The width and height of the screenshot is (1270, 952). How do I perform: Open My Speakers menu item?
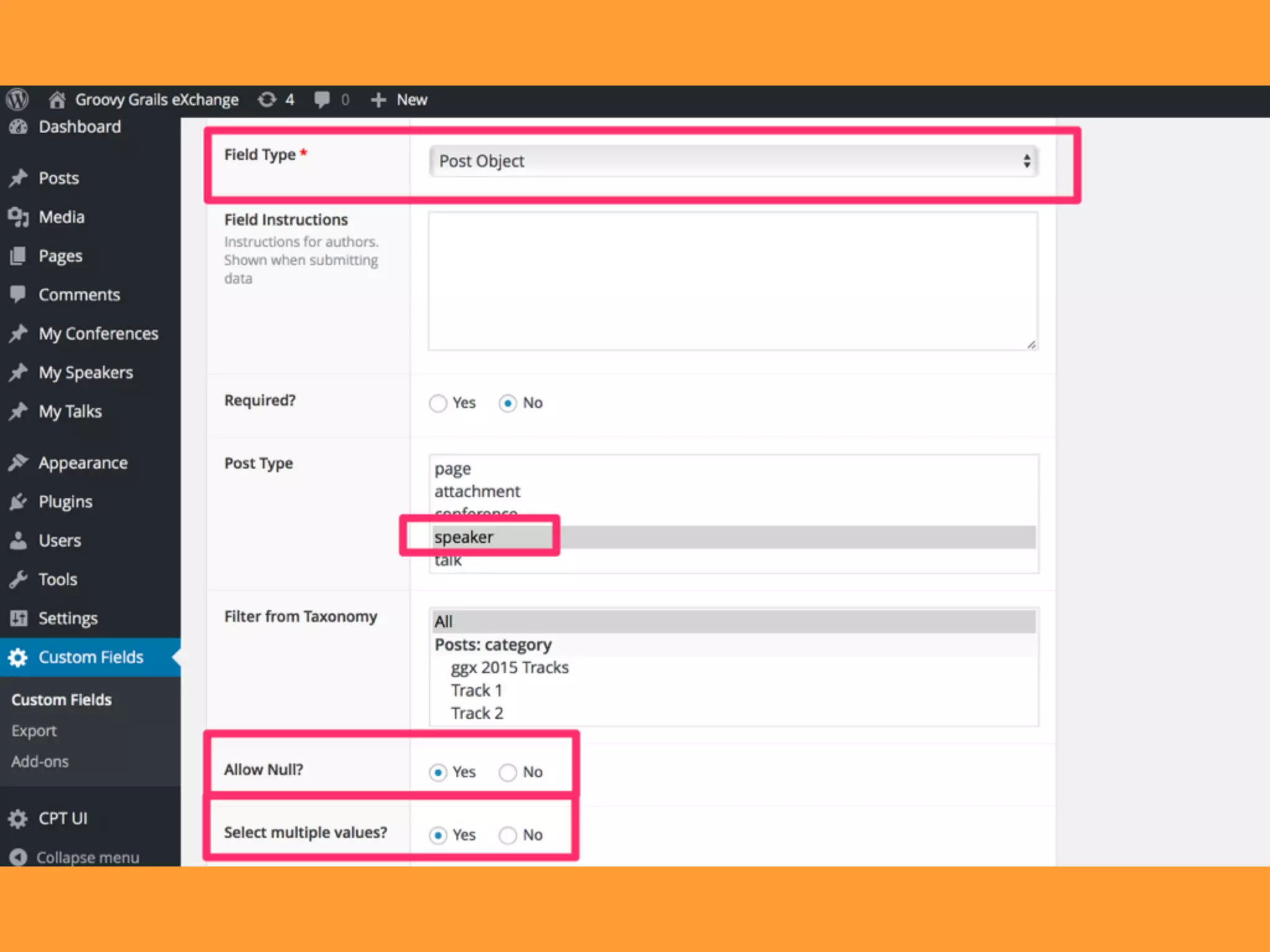pos(86,372)
